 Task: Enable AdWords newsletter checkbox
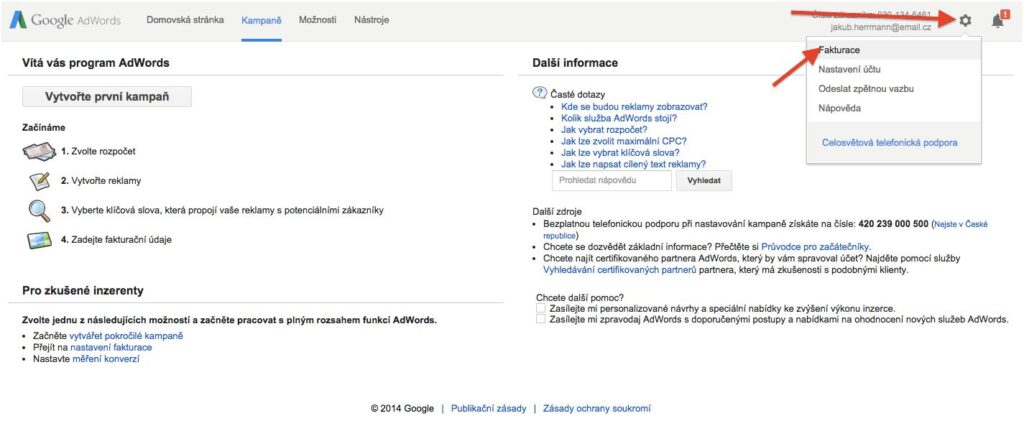(x=540, y=319)
